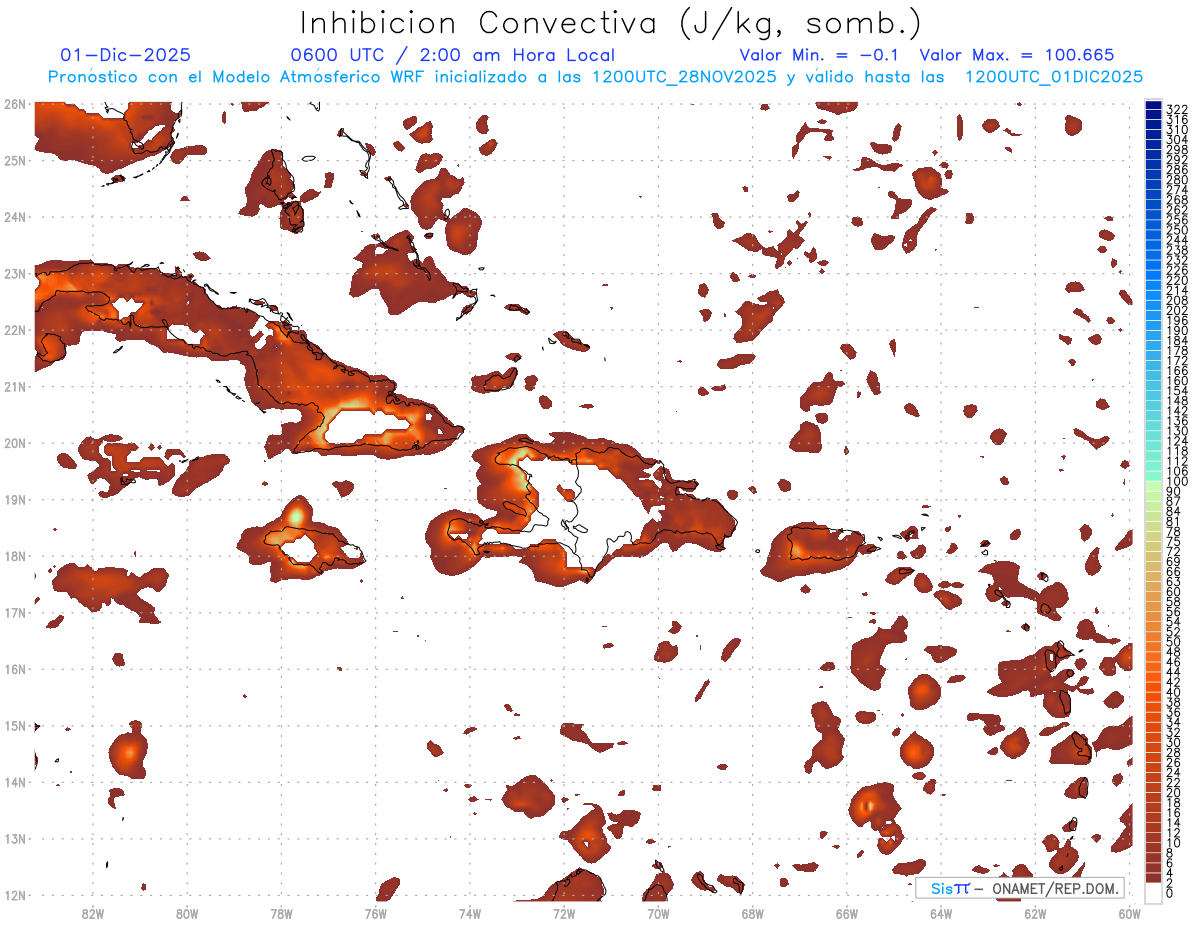1200x927 pixels.
Task: Click the "SisTT - ONAMET/REP.DOM." credit box
Action: (1020, 888)
